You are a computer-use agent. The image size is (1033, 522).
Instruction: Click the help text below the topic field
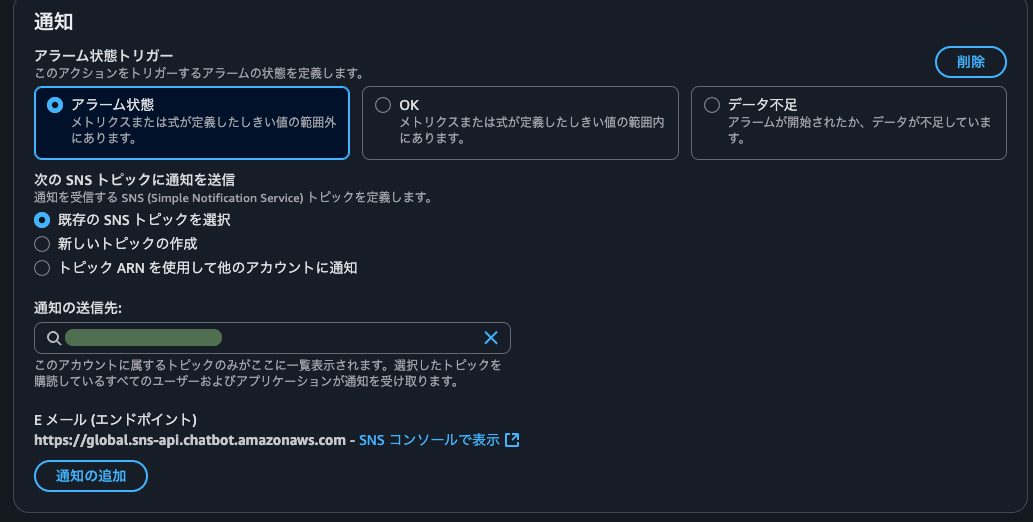267,373
